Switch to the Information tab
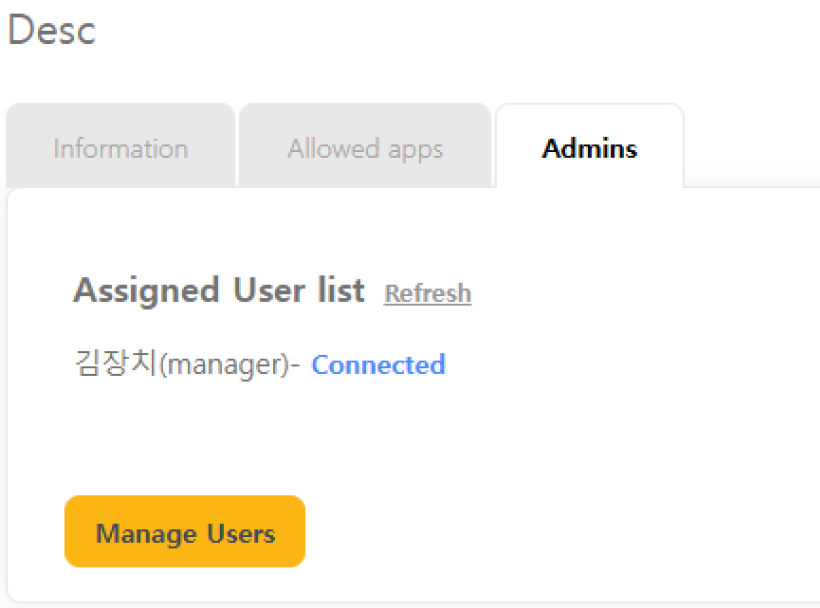820x608 pixels. click(x=120, y=149)
